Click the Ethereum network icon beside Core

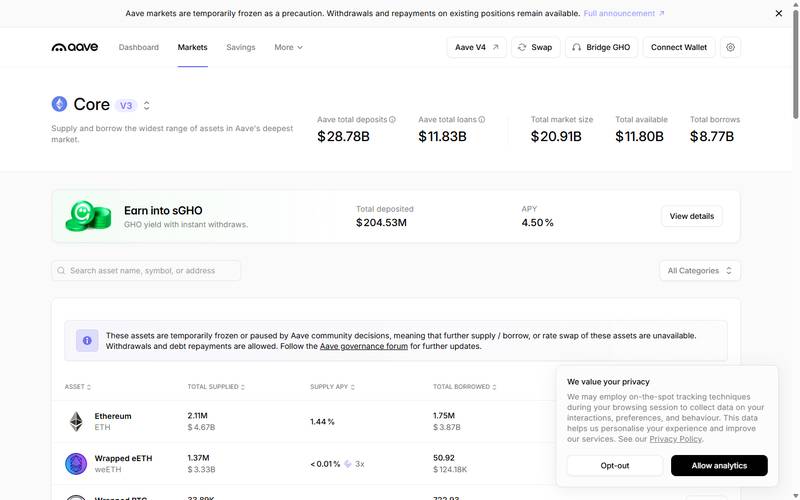[x=59, y=104]
